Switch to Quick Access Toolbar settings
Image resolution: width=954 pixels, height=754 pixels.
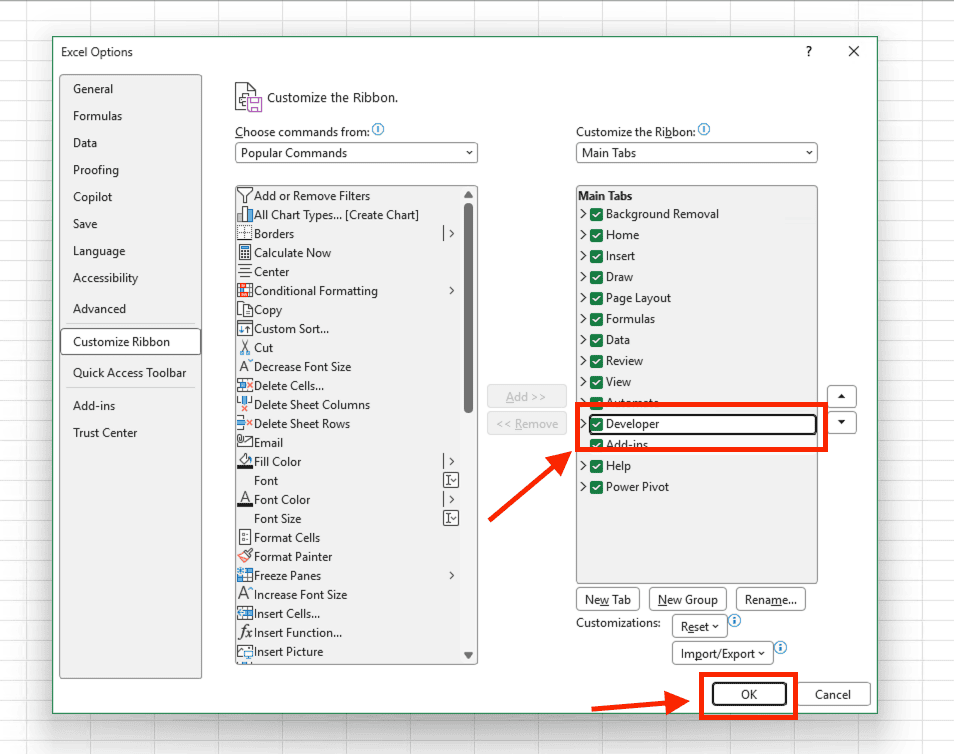click(x=130, y=373)
